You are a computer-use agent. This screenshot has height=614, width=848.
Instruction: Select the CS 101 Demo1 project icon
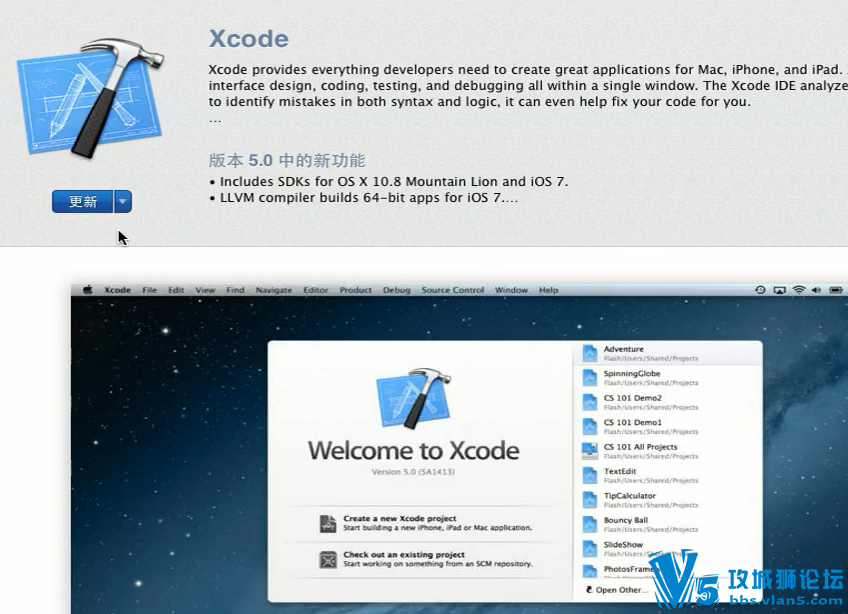[589, 426]
